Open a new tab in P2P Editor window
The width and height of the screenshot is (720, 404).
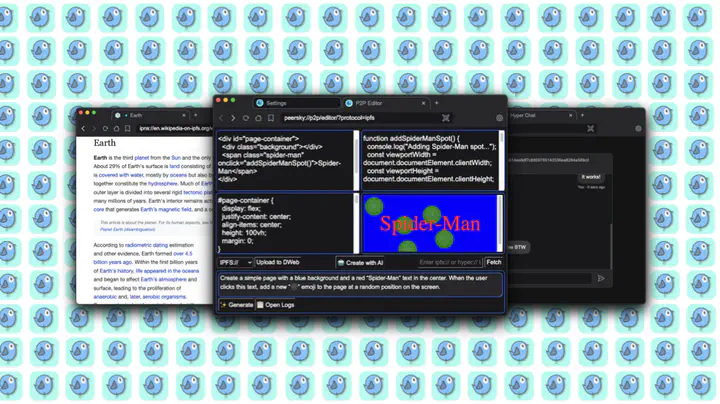click(436, 103)
